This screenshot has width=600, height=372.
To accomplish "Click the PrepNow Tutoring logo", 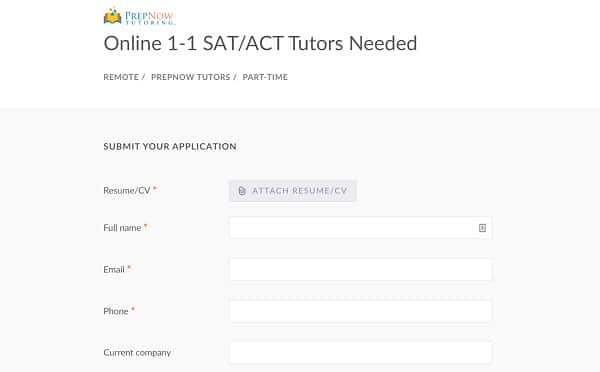I will pos(139,16).
